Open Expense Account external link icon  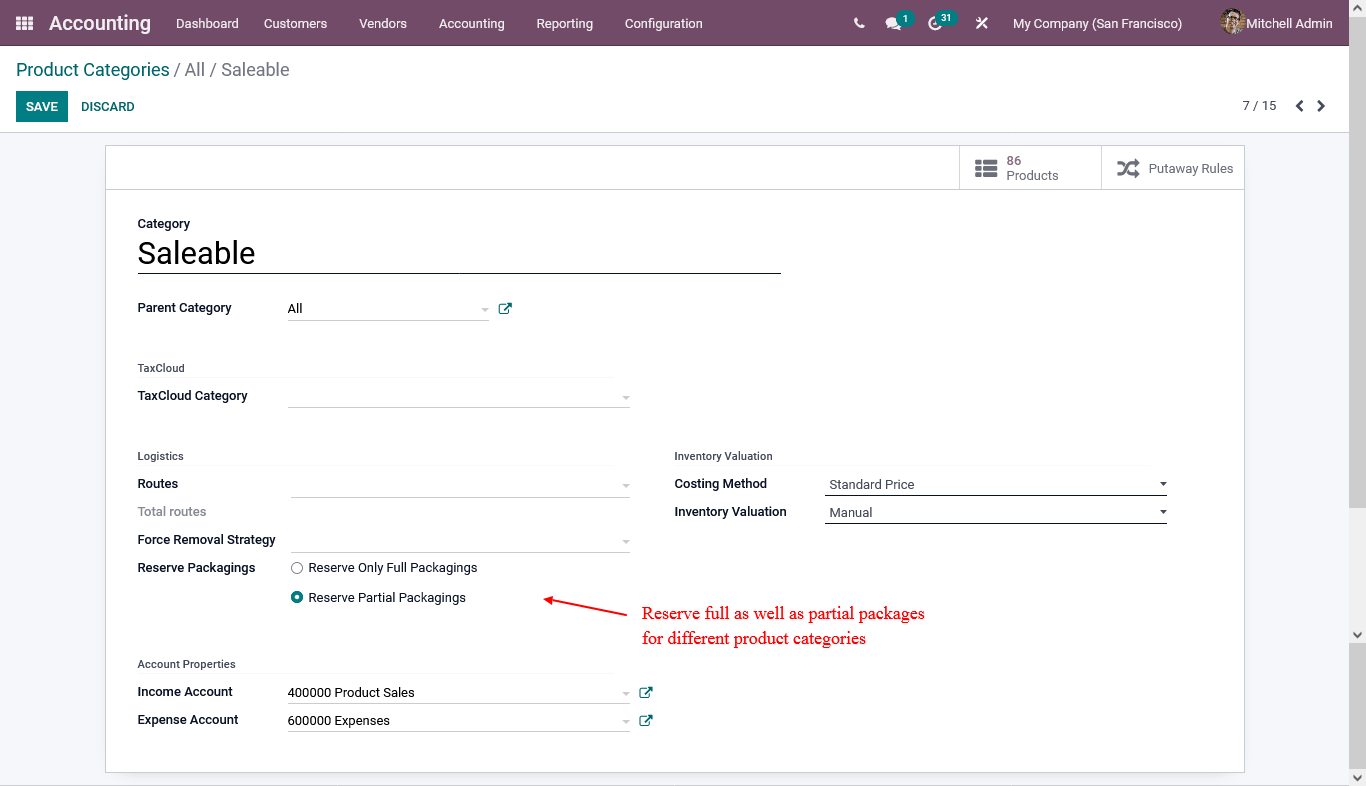tap(646, 720)
